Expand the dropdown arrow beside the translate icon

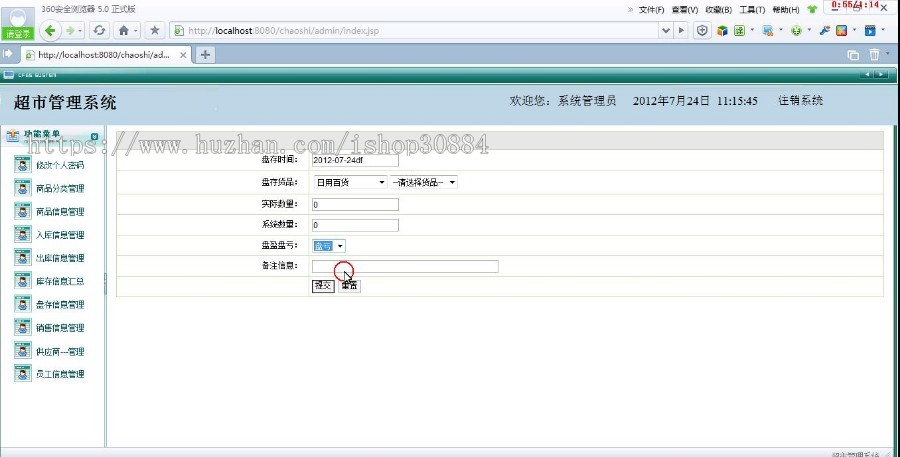pos(752,30)
